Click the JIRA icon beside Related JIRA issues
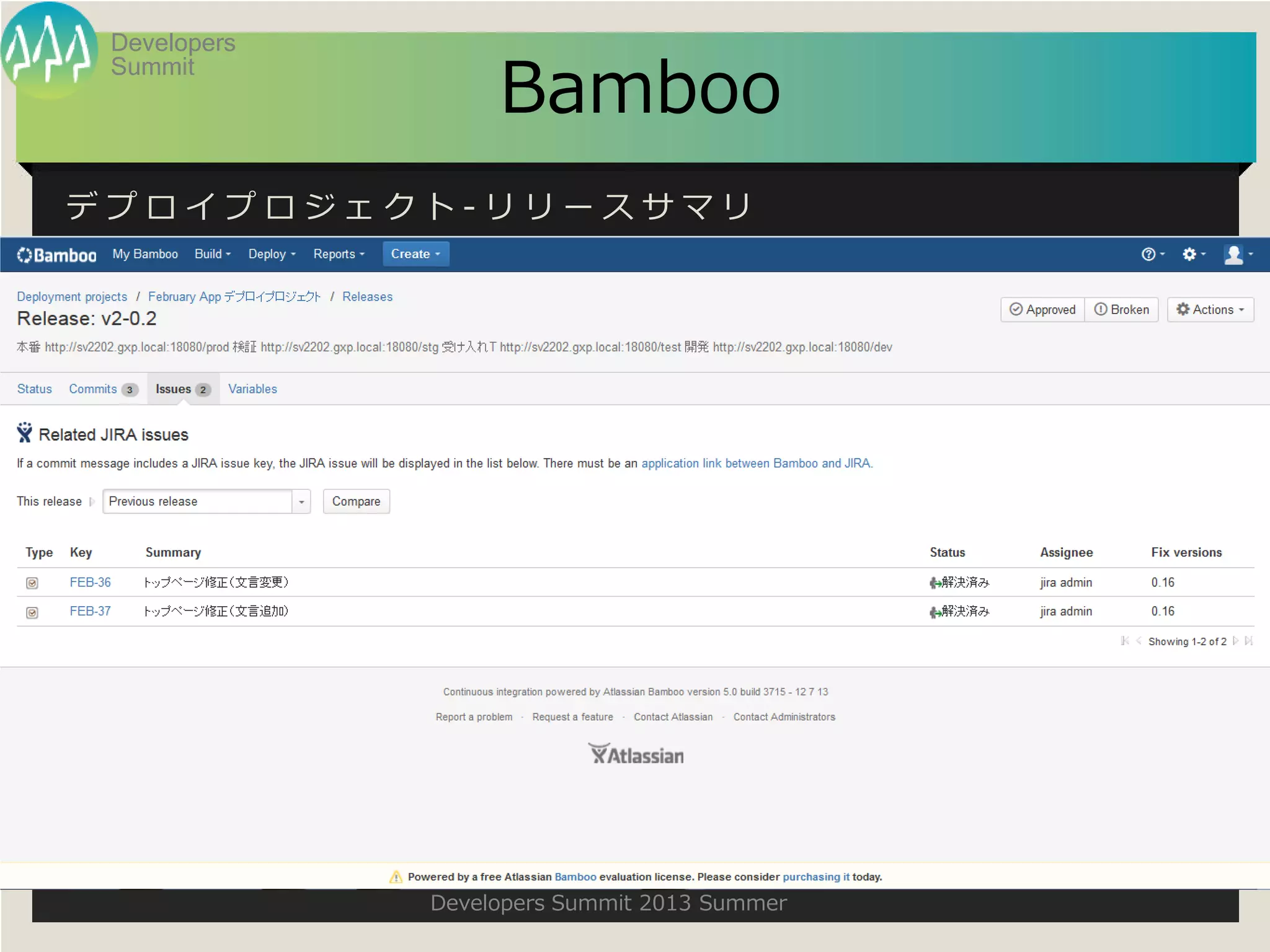 coord(24,433)
